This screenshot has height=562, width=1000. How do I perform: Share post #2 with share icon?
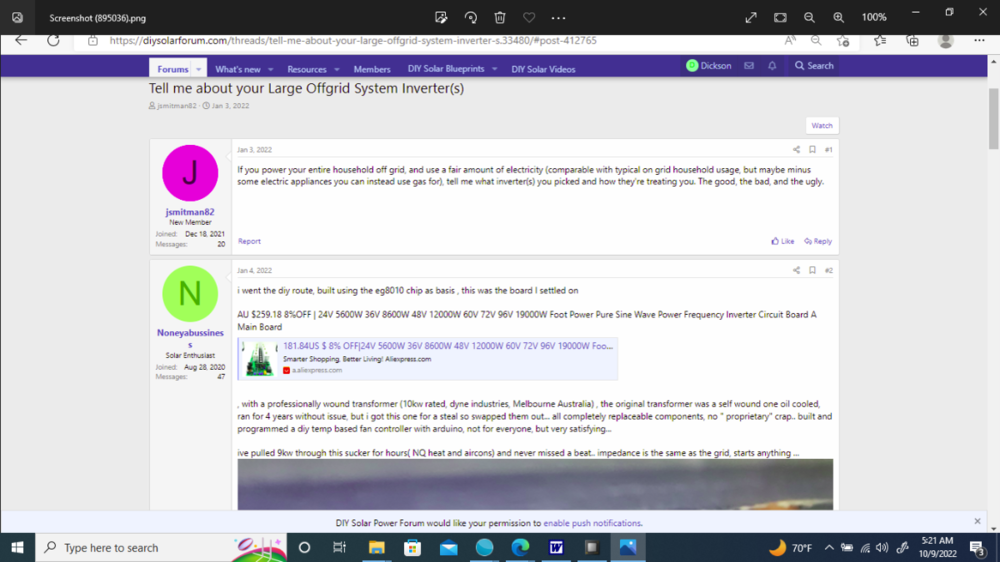tap(797, 270)
